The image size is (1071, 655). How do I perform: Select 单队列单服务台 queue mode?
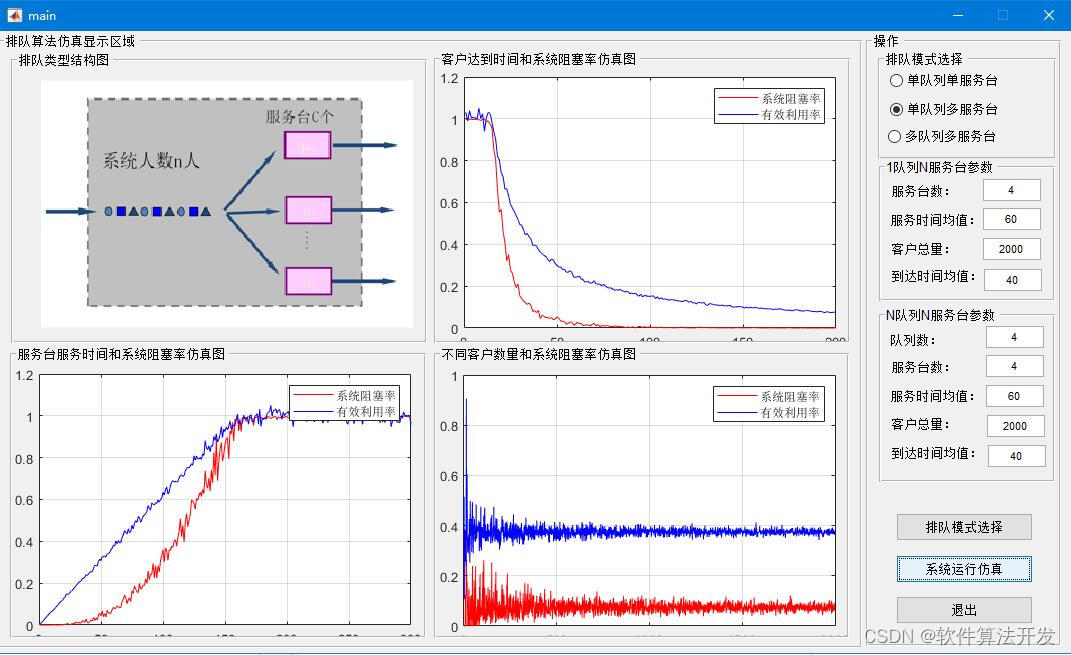click(x=944, y=81)
